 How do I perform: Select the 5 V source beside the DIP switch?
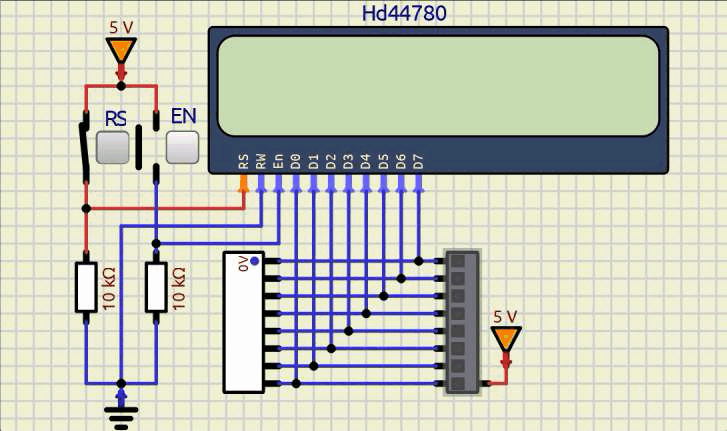pyautogui.click(x=507, y=339)
